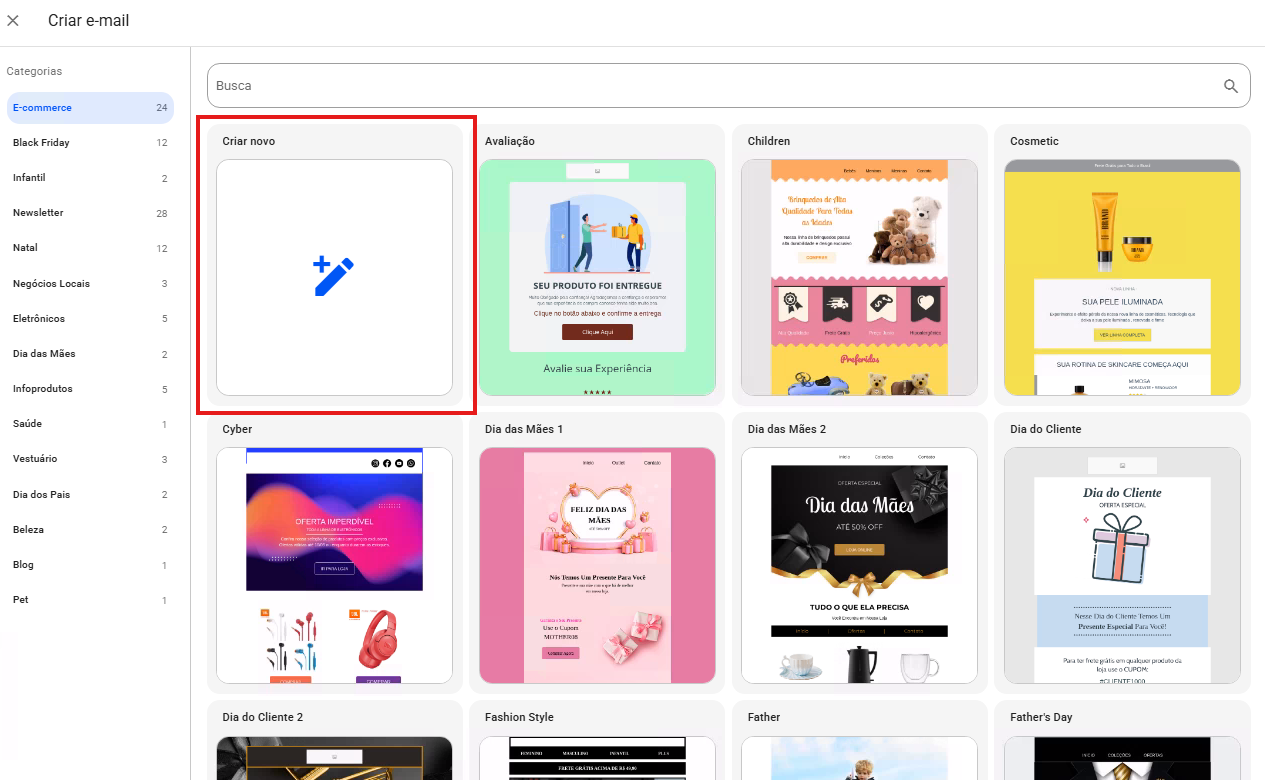Switch to the Blog category
1265x780 pixels.
(90, 565)
